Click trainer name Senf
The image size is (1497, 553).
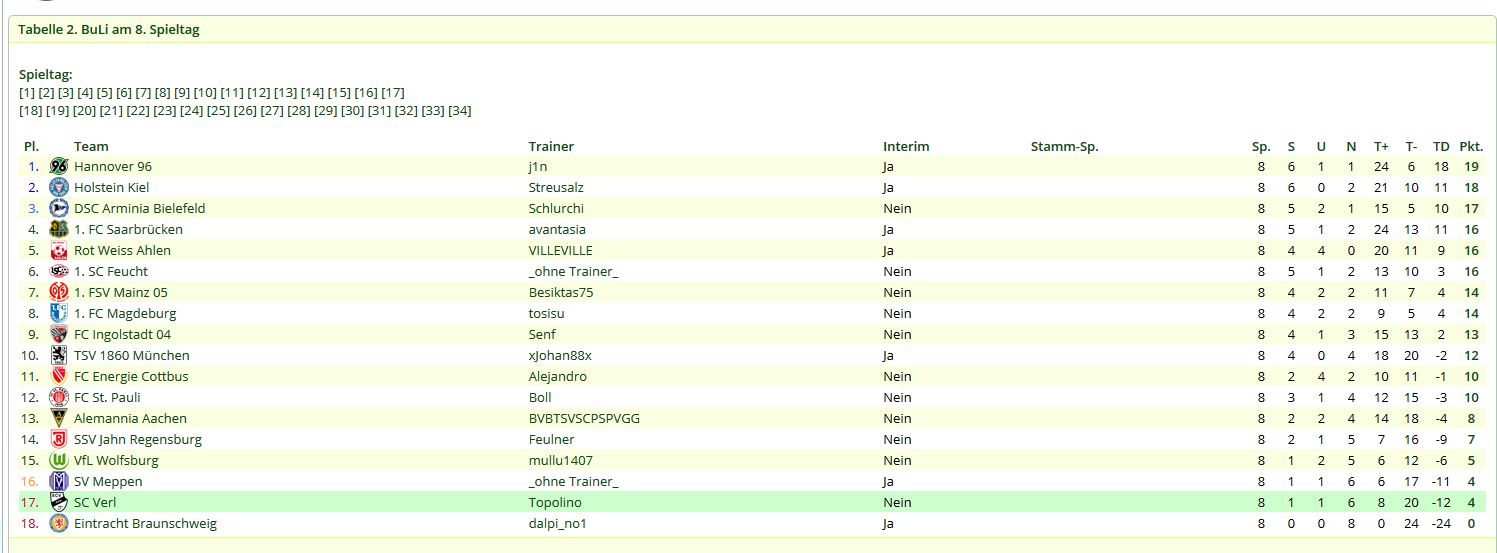542,334
